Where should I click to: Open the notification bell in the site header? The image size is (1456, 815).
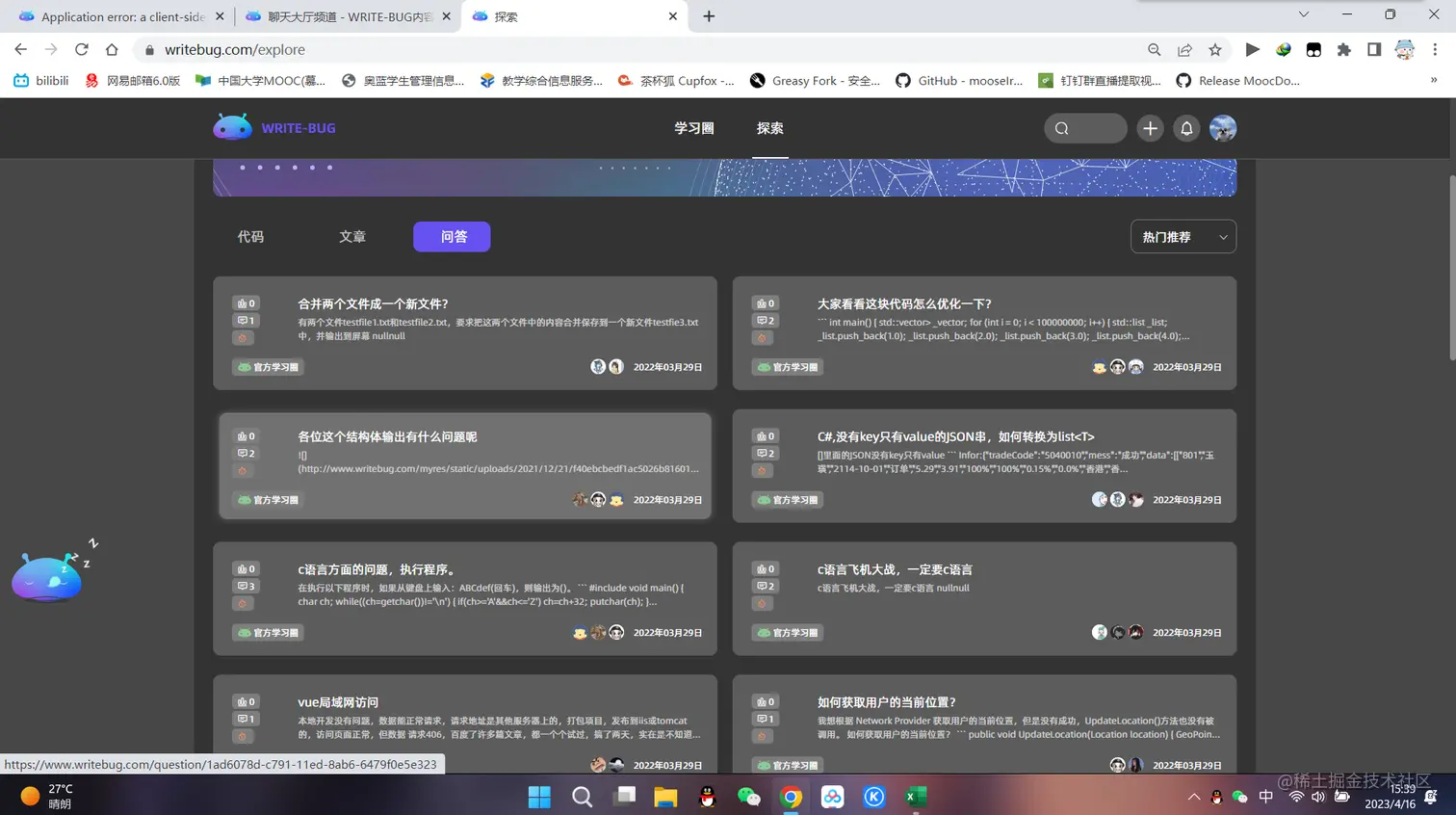1186,128
